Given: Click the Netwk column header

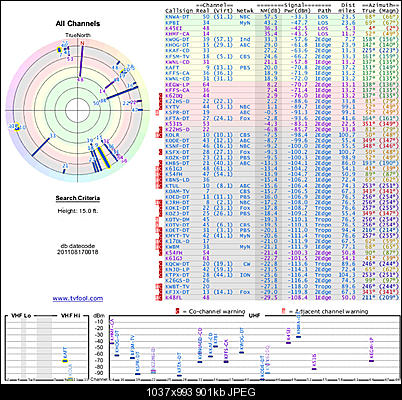Looking at the screenshot, I should (x=245, y=11).
